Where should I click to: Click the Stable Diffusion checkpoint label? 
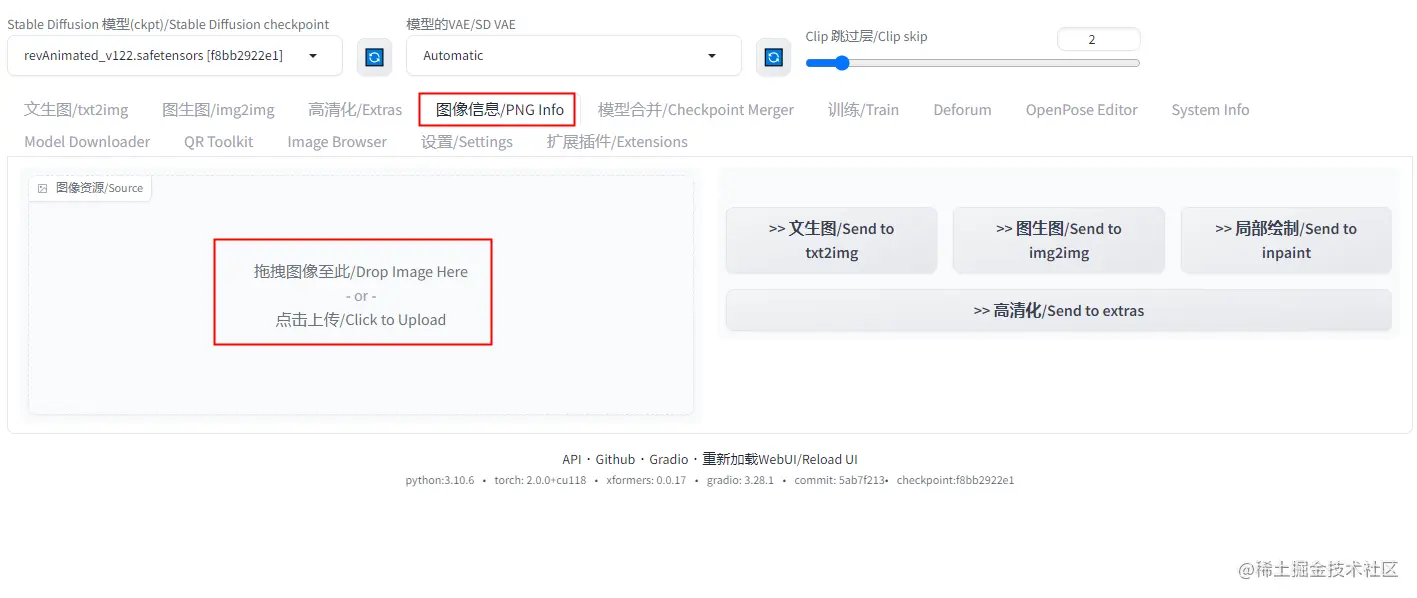coord(168,24)
